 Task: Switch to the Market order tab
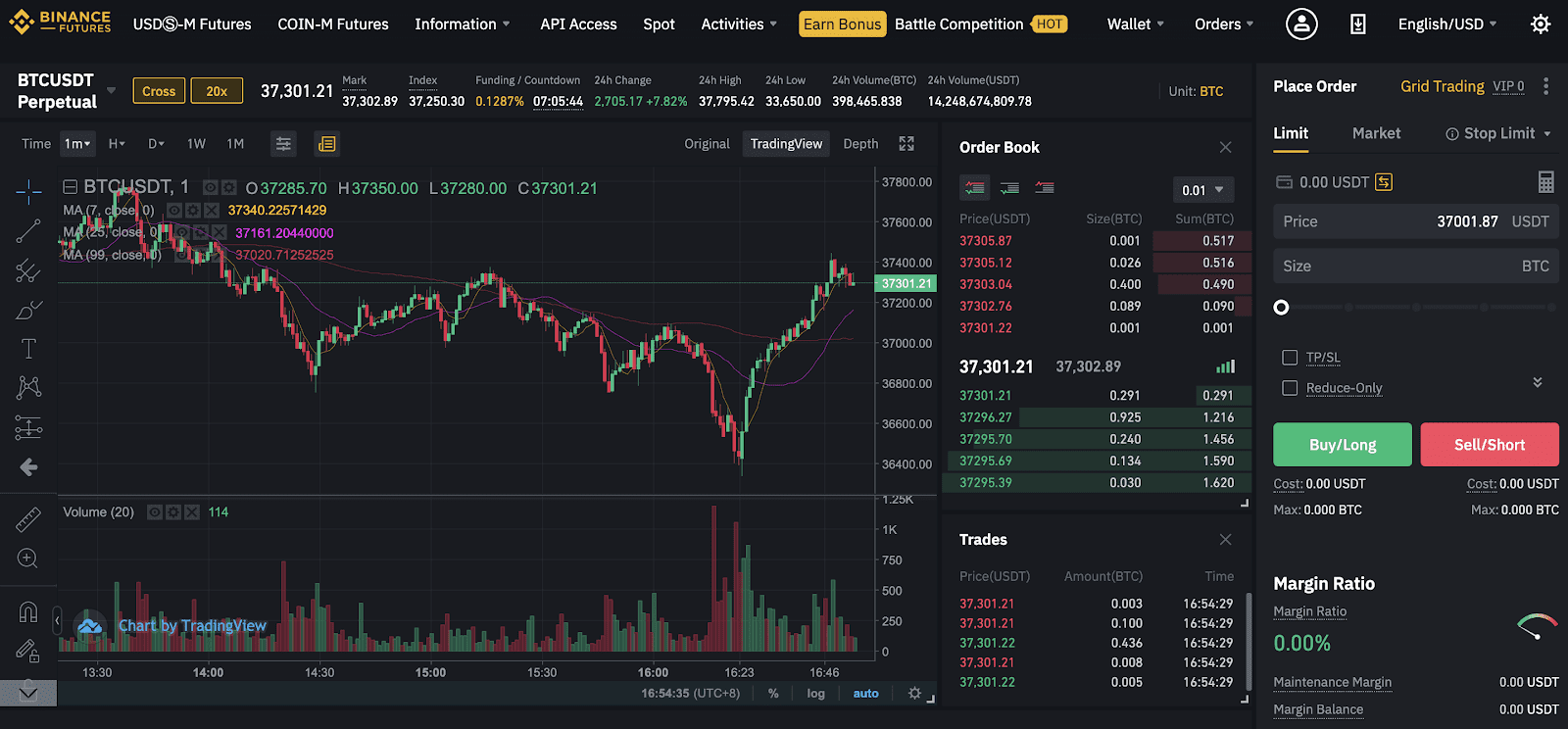1376,133
